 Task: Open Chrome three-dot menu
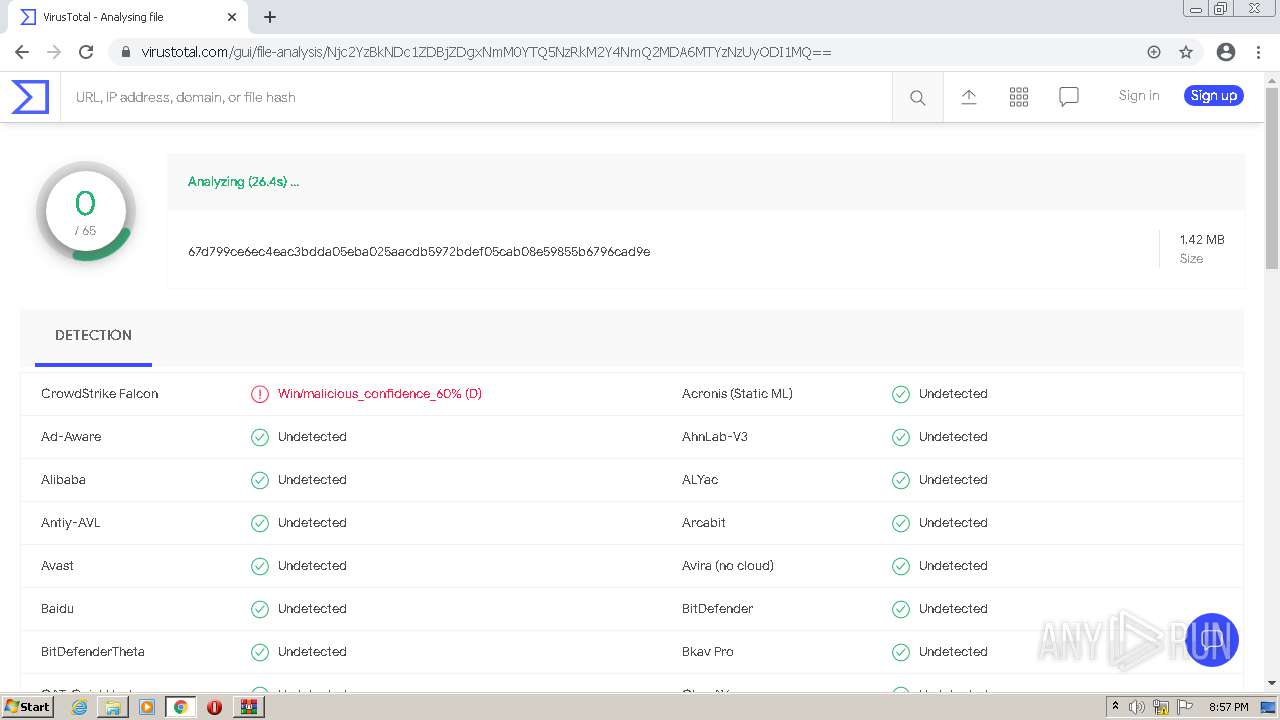(1258, 52)
